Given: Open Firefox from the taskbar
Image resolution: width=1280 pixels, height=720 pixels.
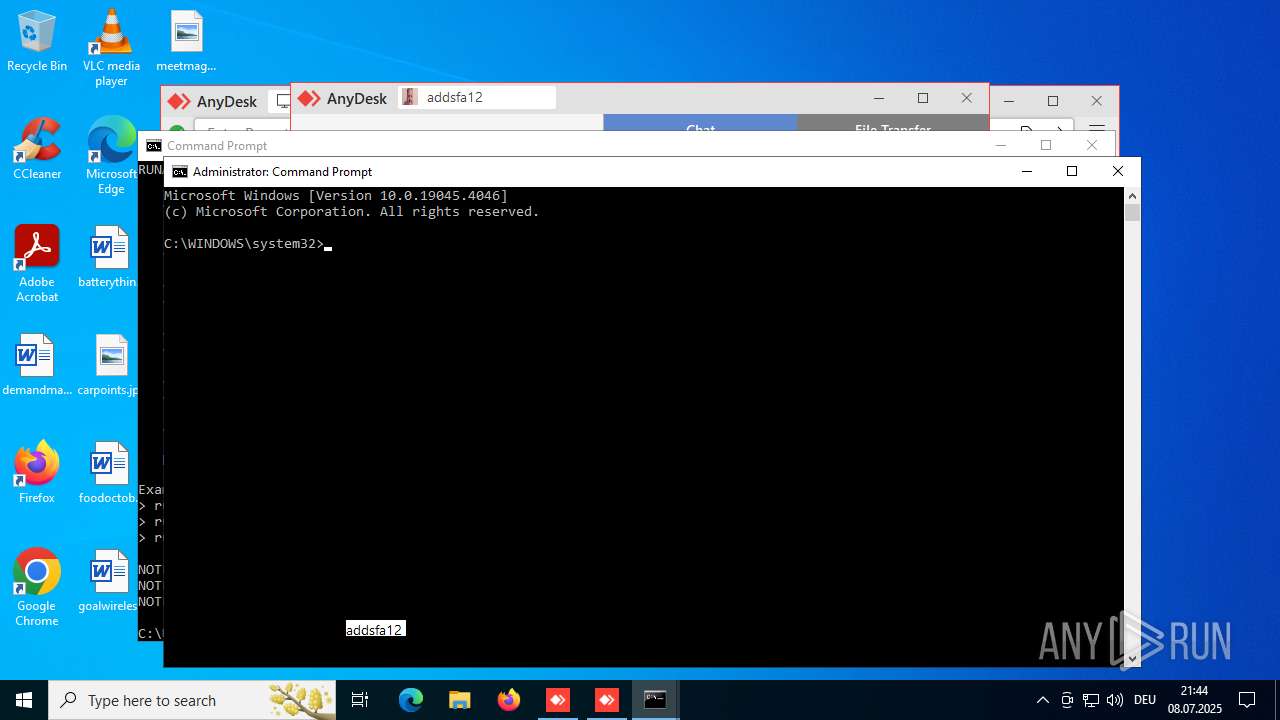Looking at the screenshot, I should 509,700.
